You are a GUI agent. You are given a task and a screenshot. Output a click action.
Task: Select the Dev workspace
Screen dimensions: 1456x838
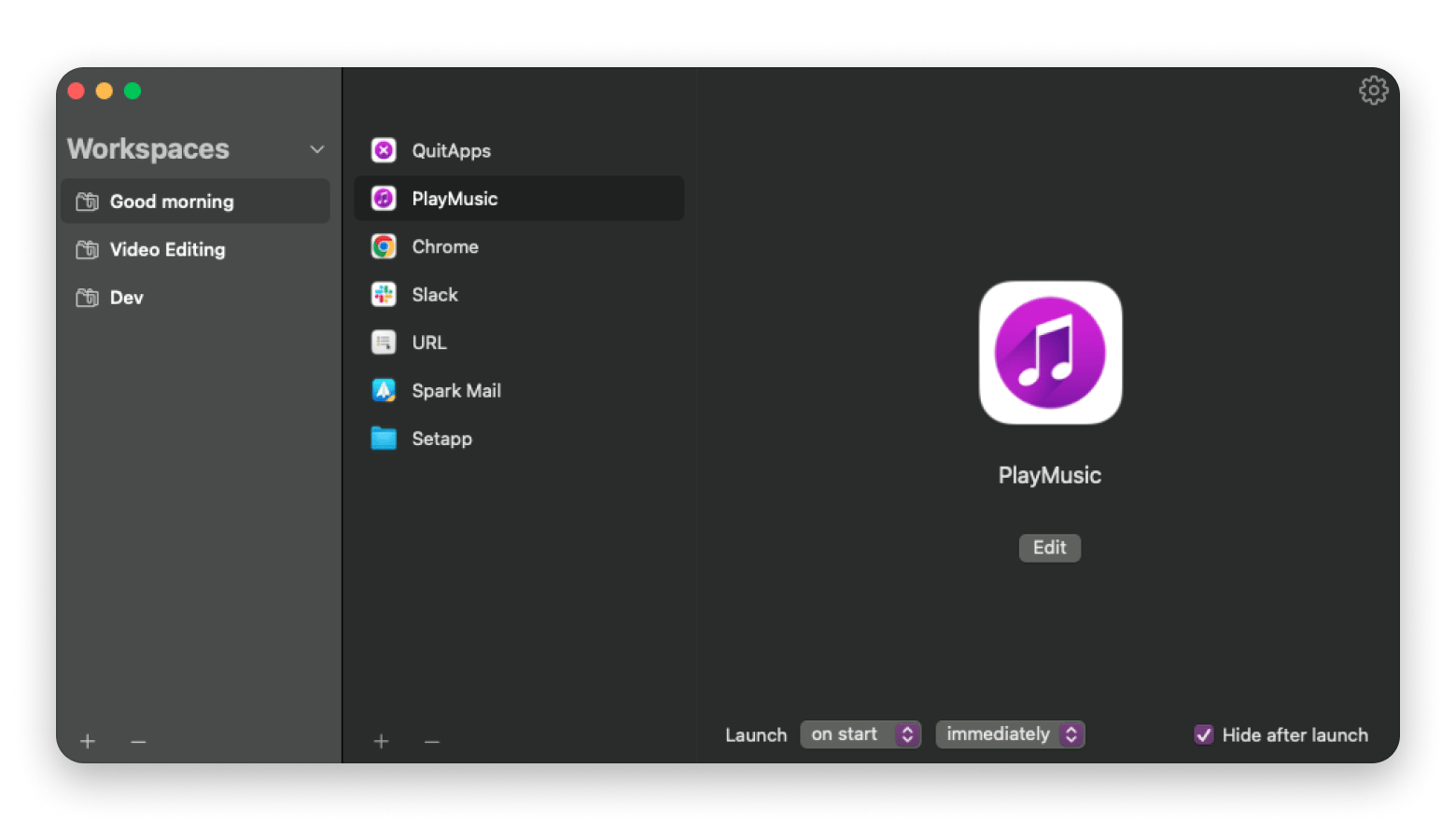(x=195, y=298)
